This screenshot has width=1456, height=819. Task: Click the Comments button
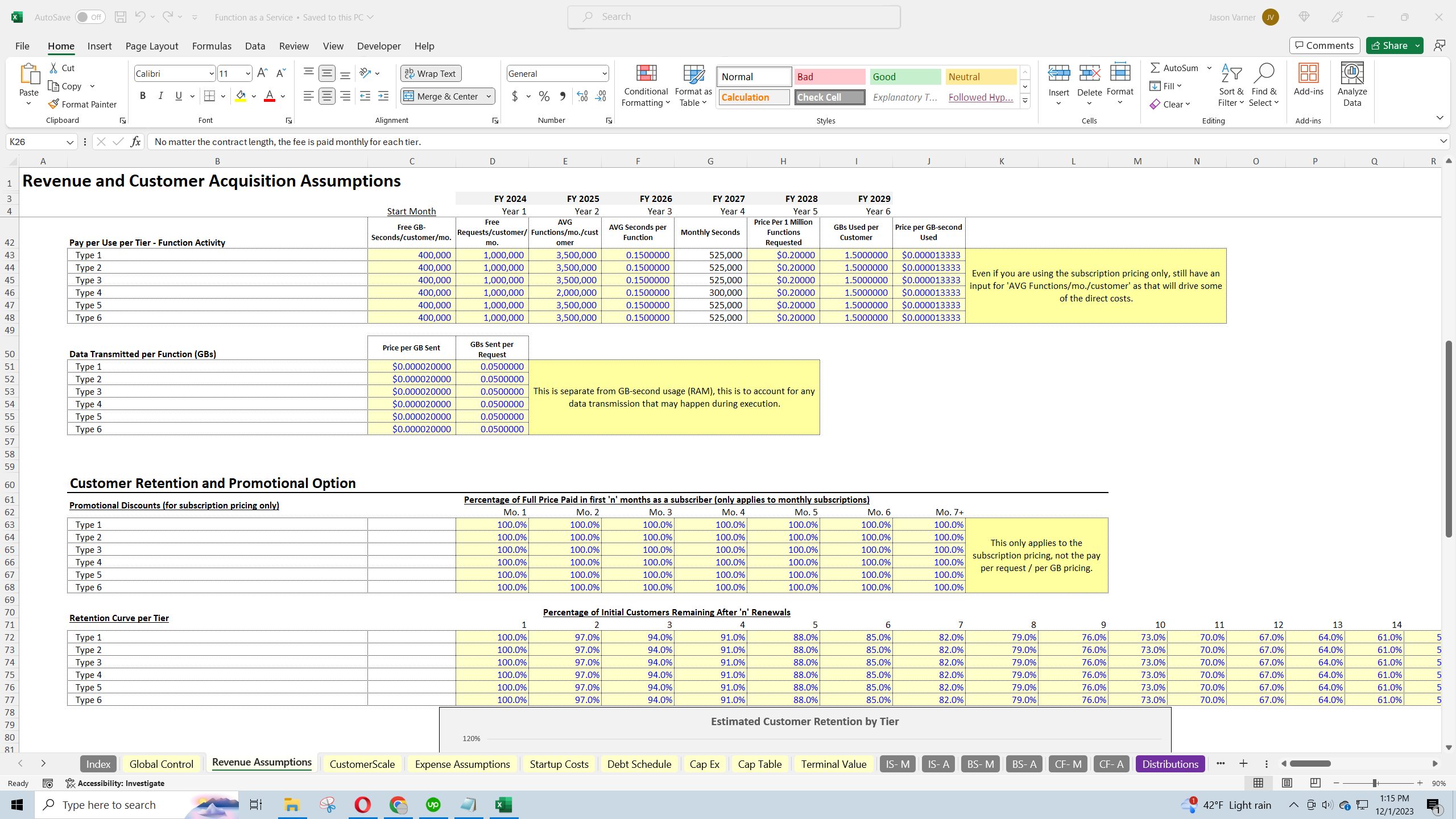point(1325,45)
